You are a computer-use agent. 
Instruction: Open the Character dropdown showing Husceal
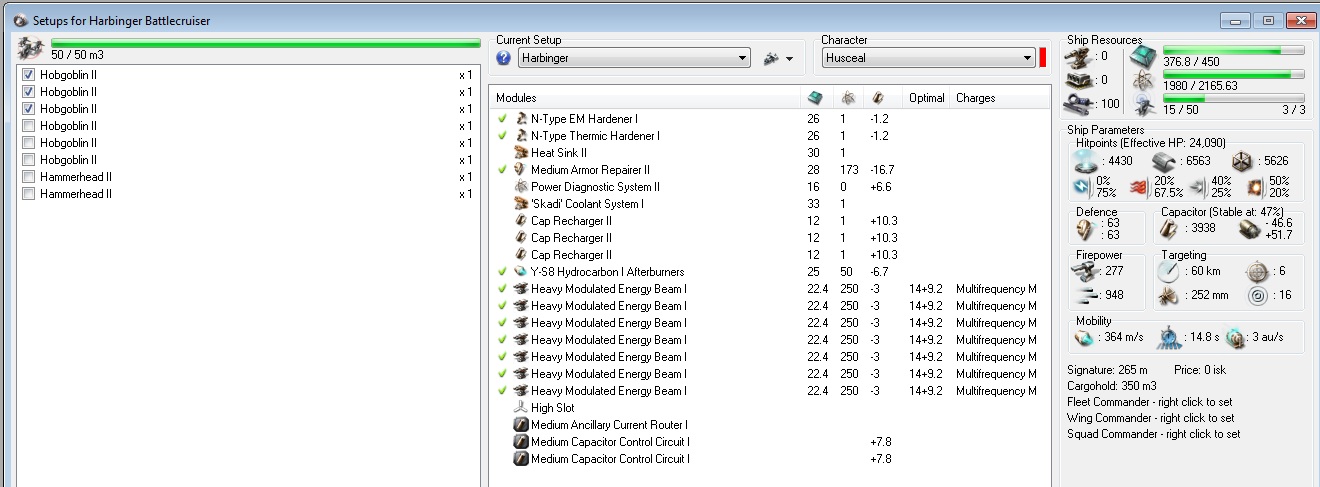pos(928,59)
